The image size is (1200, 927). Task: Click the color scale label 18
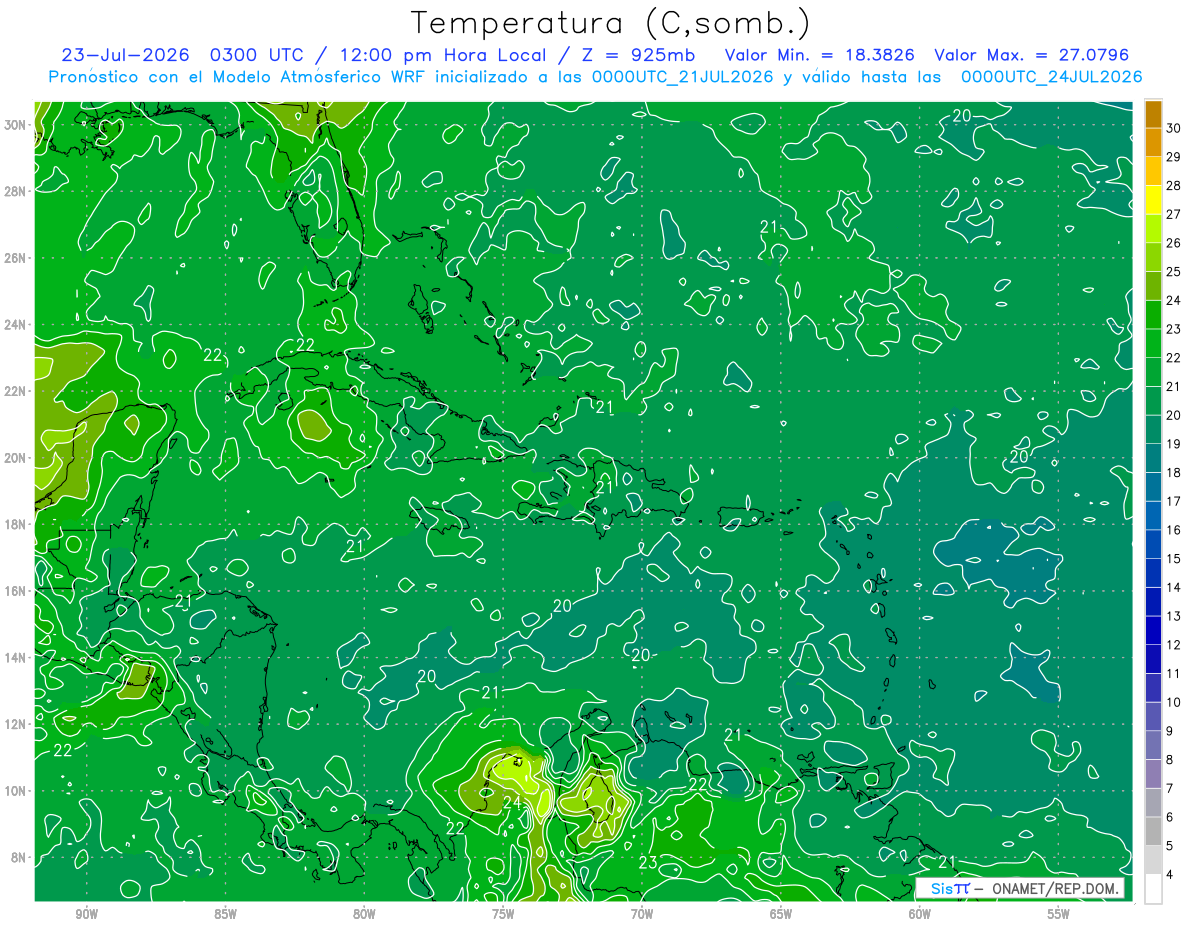pos(1173,472)
